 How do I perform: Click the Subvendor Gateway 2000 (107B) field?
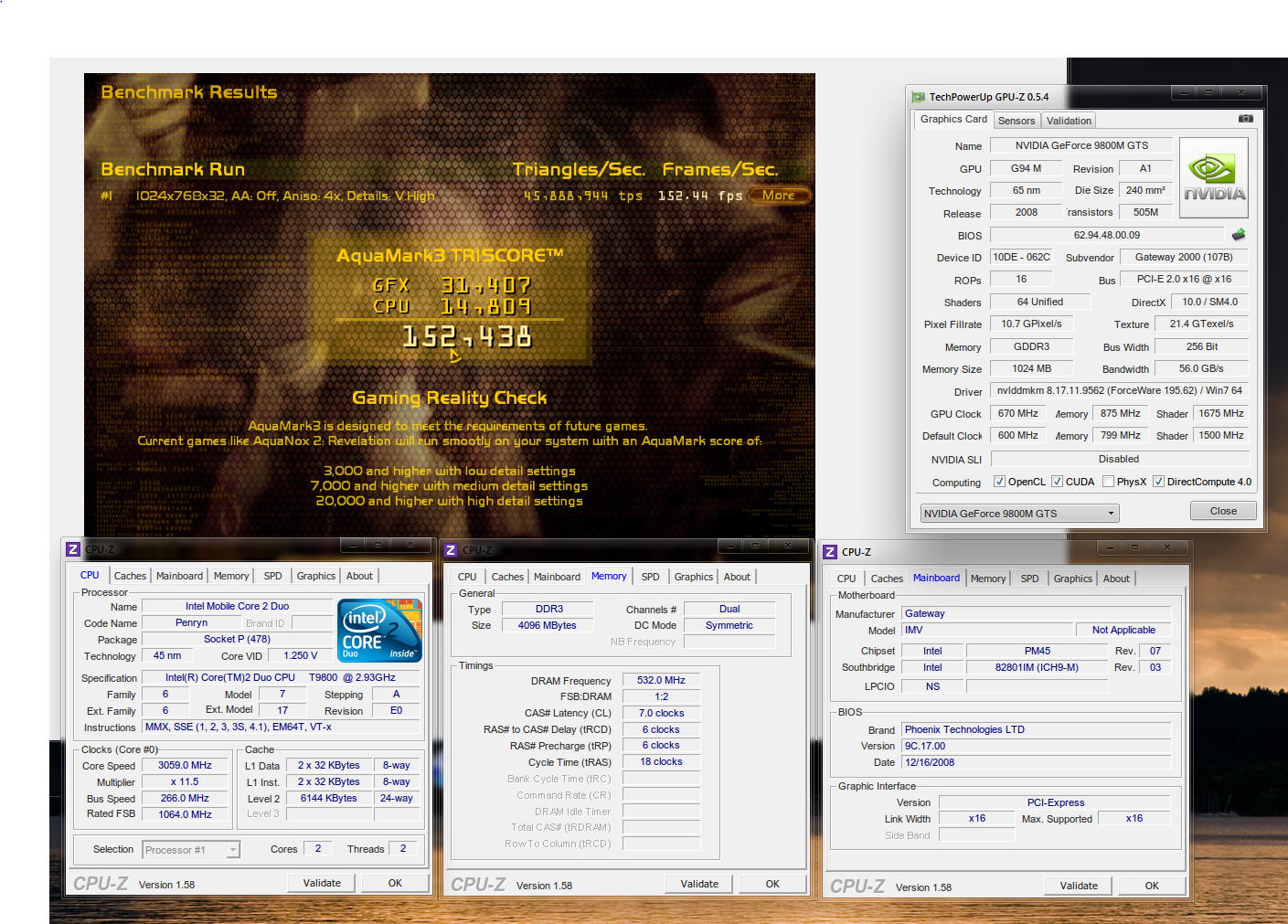click(x=1184, y=257)
